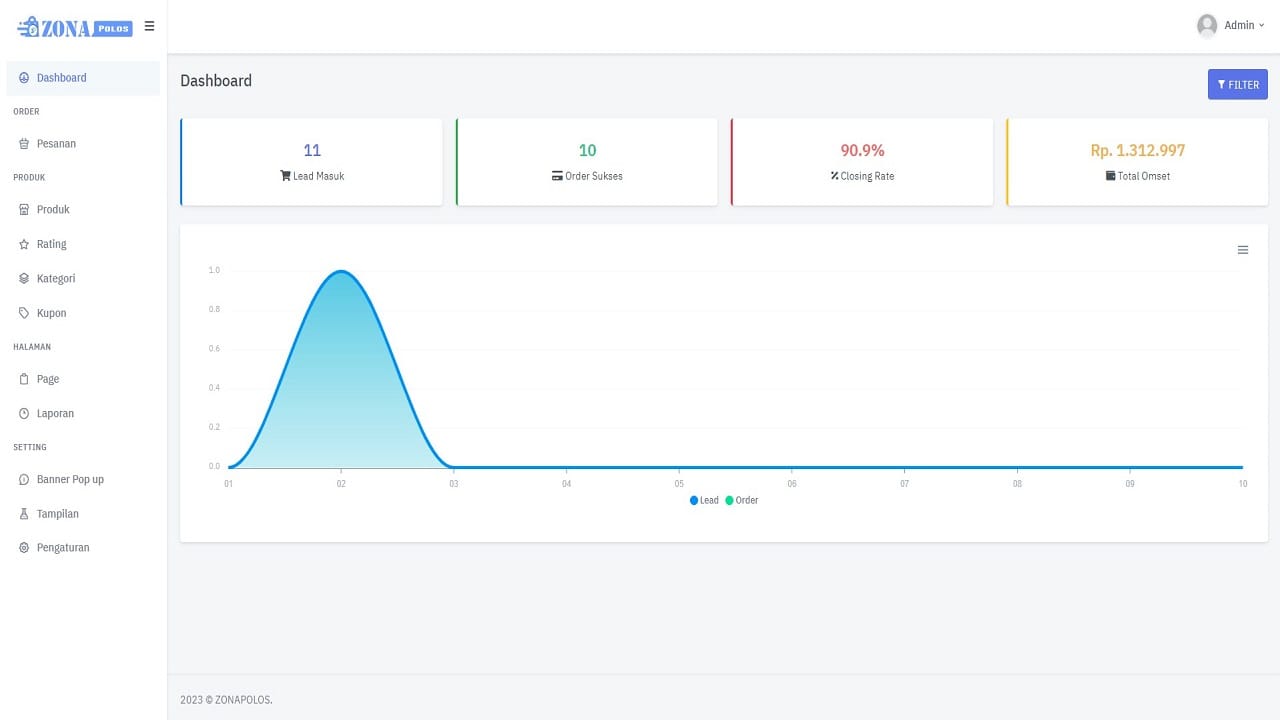
Task: Click the chart peak at 02
Action: tap(341, 272)
